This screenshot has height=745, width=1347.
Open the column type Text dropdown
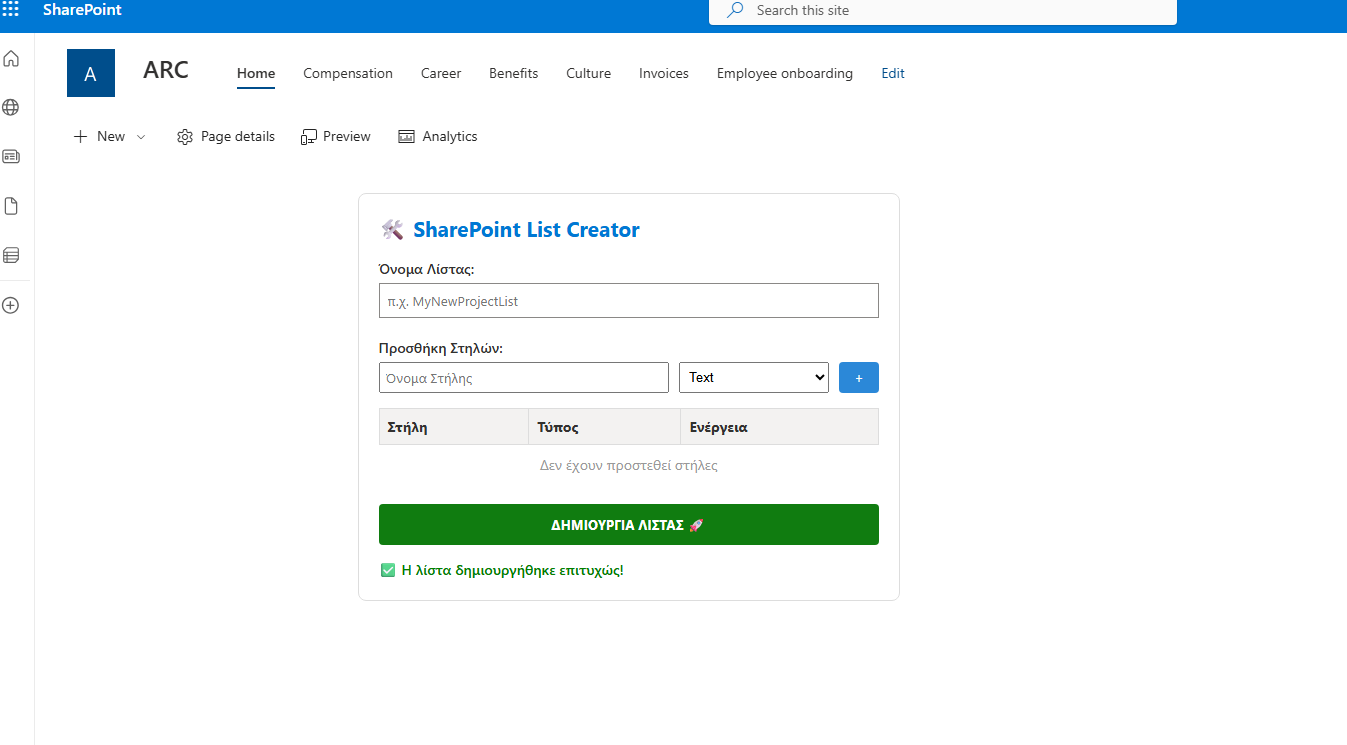click(x=753, y=377)
